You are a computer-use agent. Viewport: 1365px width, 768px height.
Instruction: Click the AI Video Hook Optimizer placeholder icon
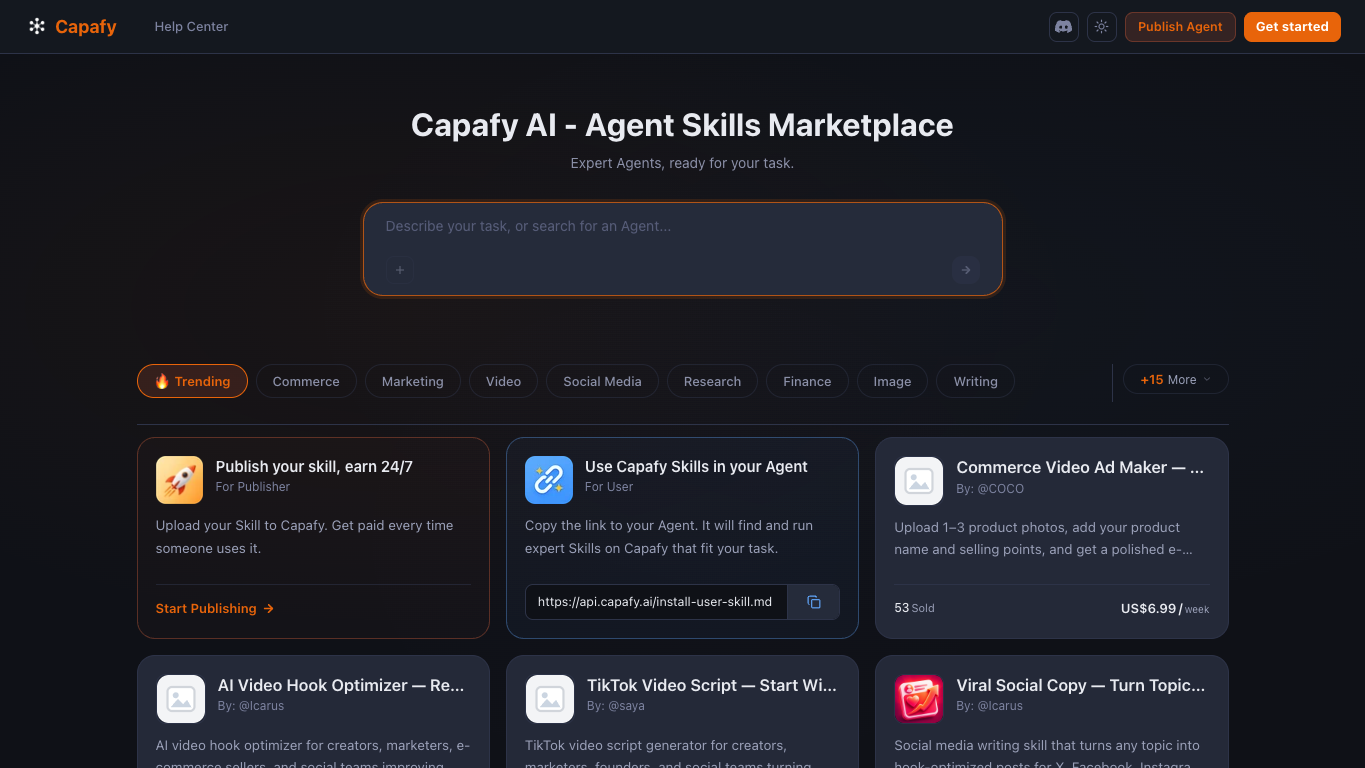181,699
